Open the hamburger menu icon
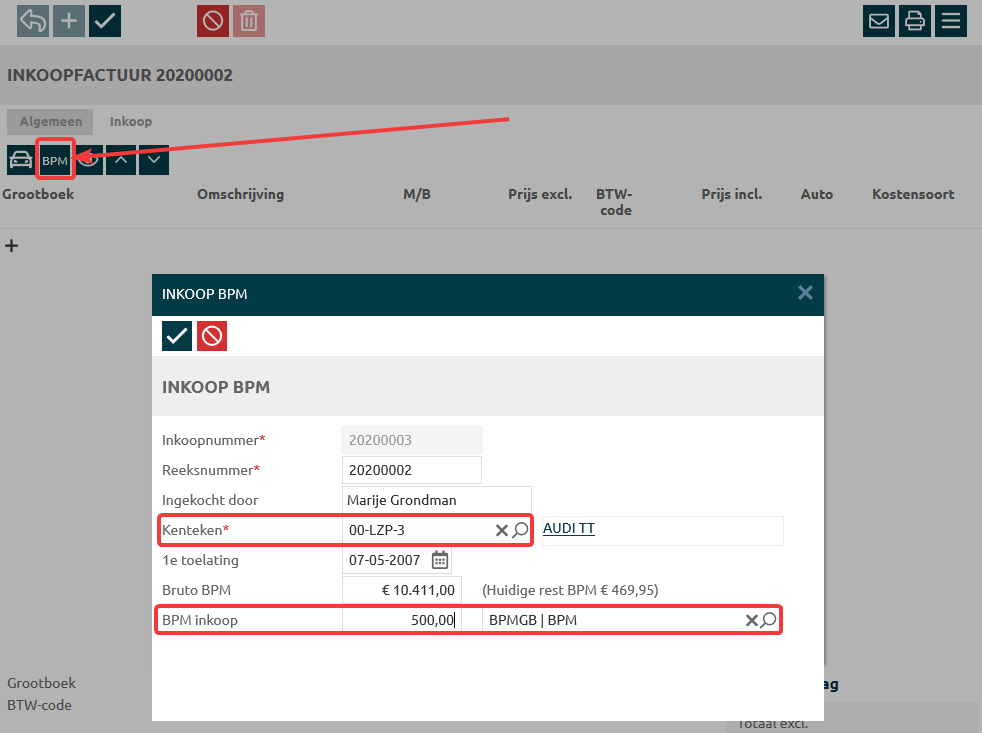The width and height of the screenshot is (982, 733). click(x=950, y=20)
